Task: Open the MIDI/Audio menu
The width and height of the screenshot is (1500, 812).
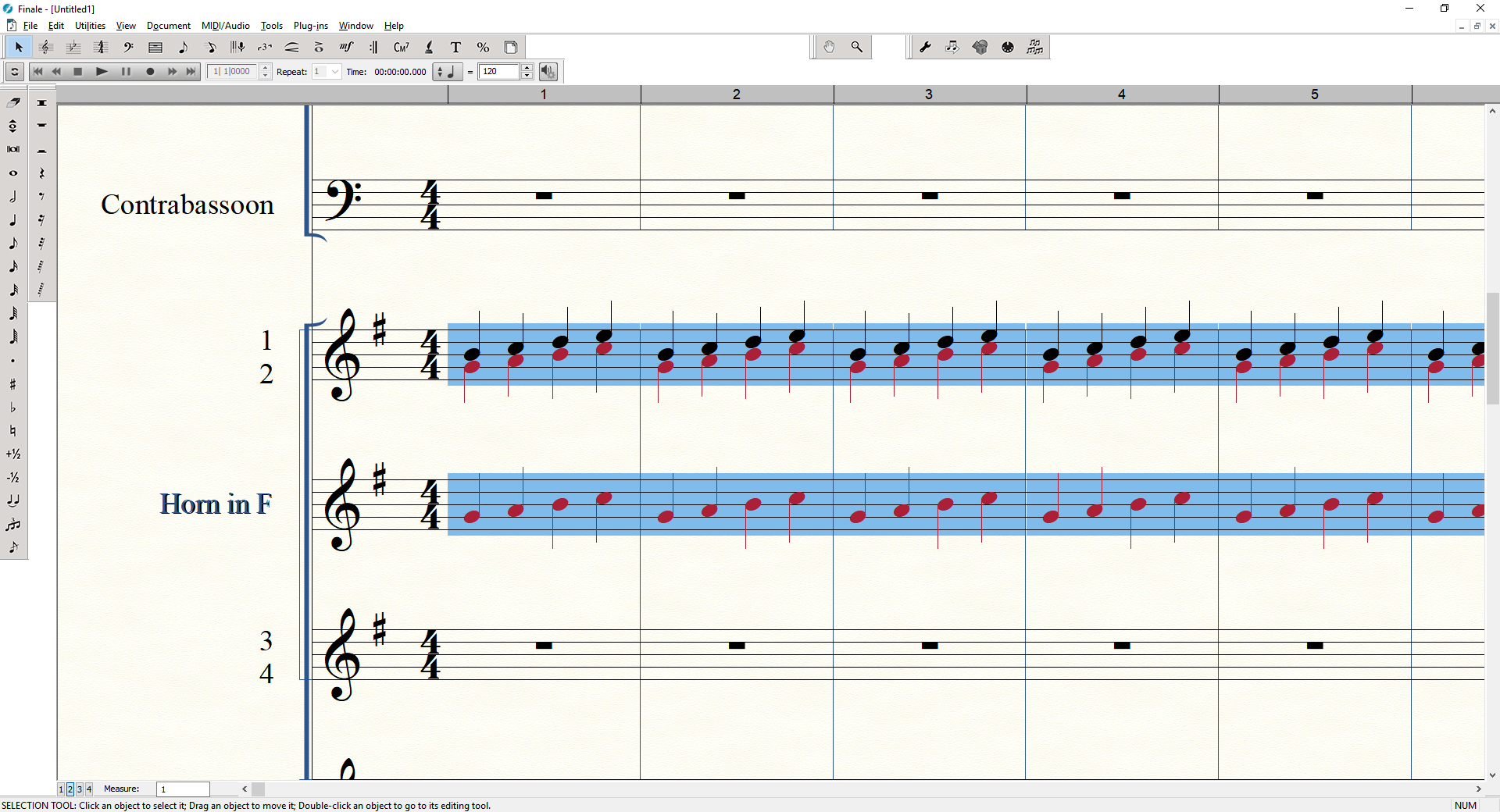Action: tap(225, 26)
